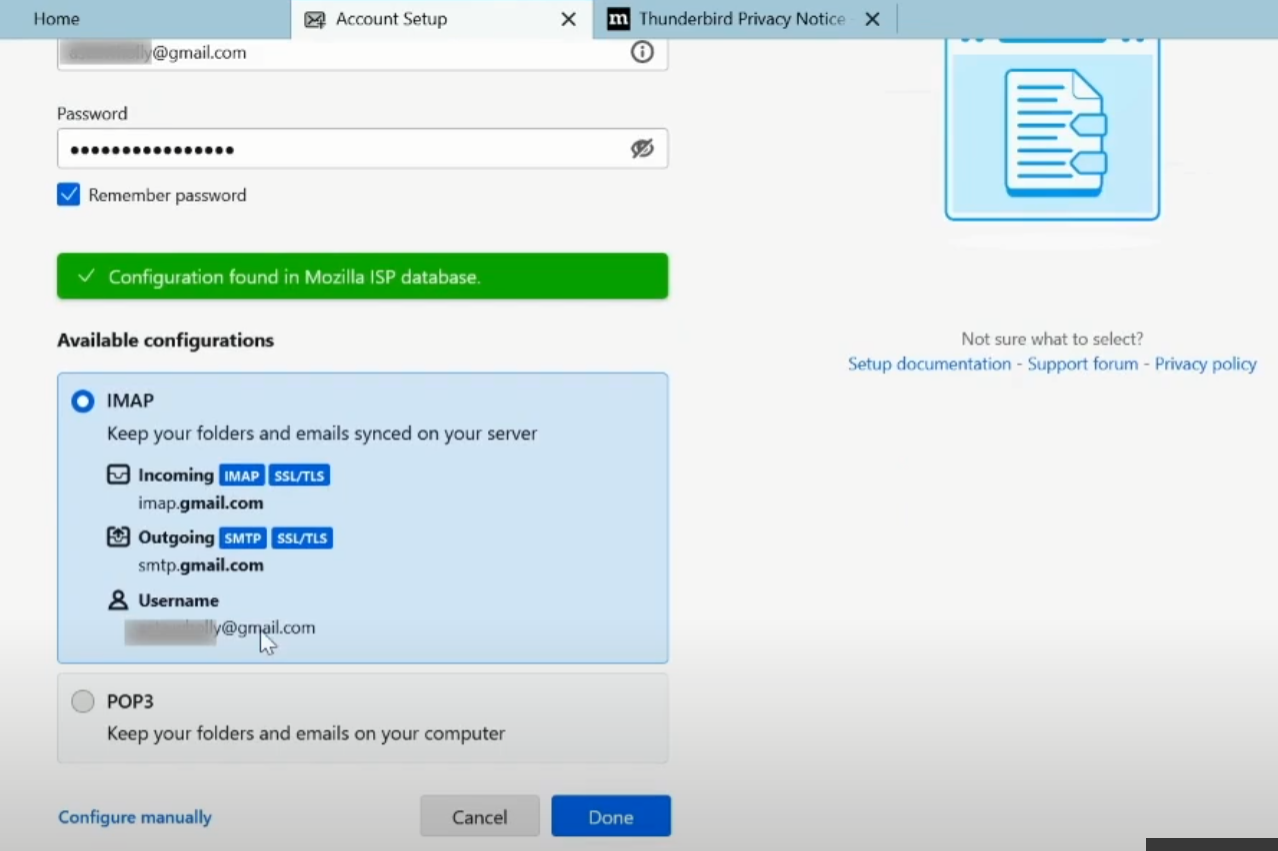Click the Username person icon
Viewport: 1278px width, 851px height.
(118, 600)
